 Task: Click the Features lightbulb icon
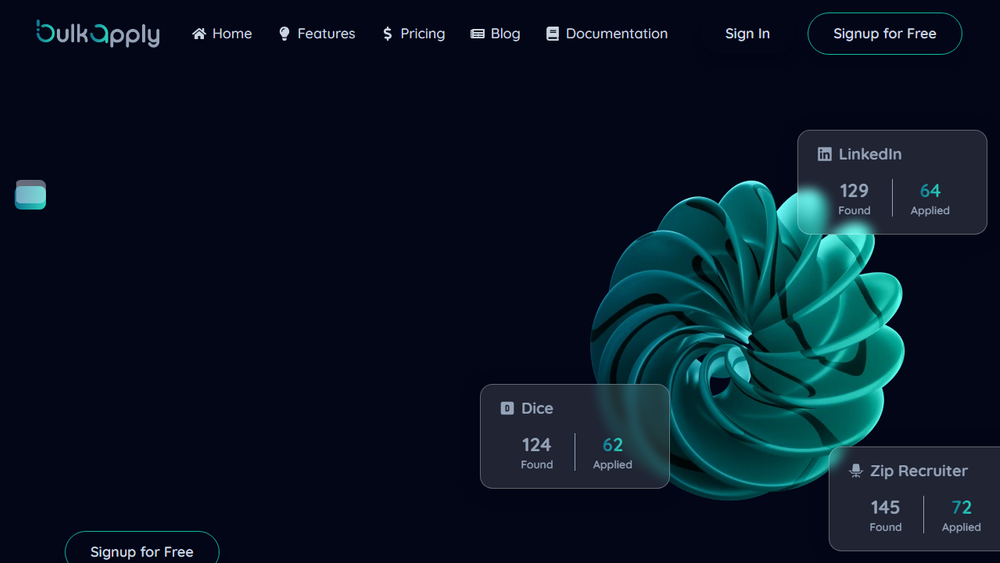click(284, 34)
